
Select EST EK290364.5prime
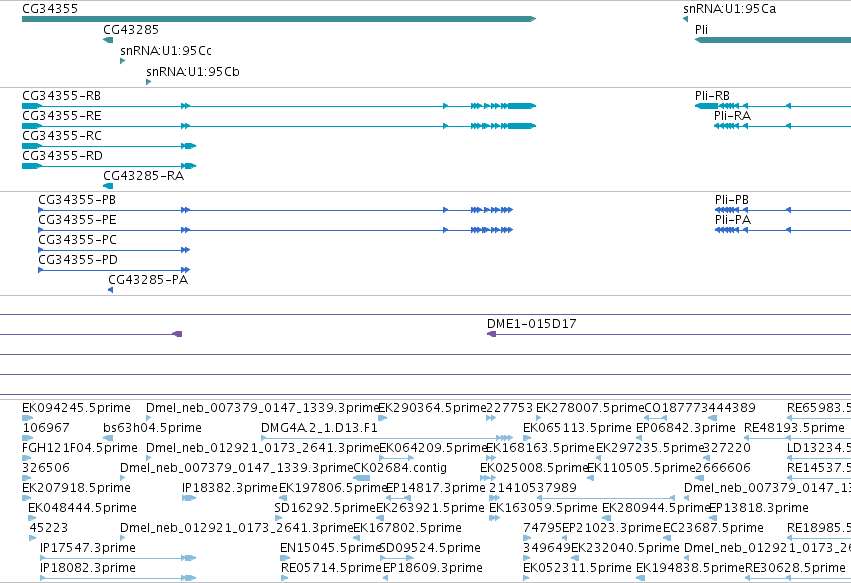(432, 408)
